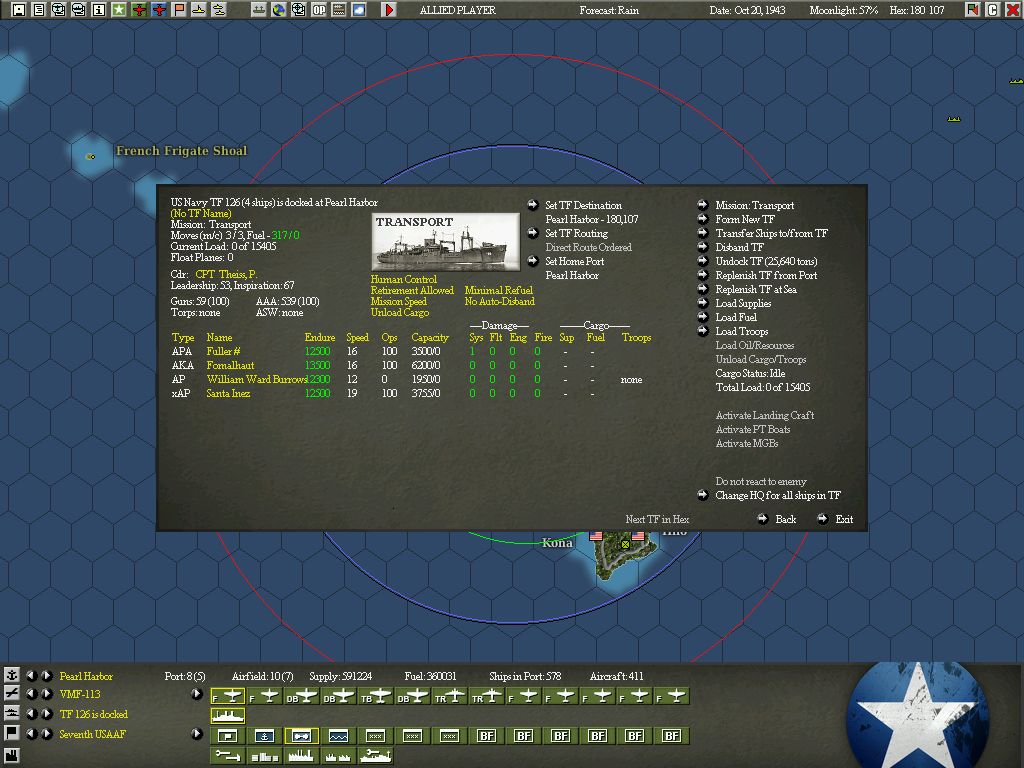Screen dimensions: 1024x768
Task: Open ship Santa Inez details
Action: click(x=228, y=393)
